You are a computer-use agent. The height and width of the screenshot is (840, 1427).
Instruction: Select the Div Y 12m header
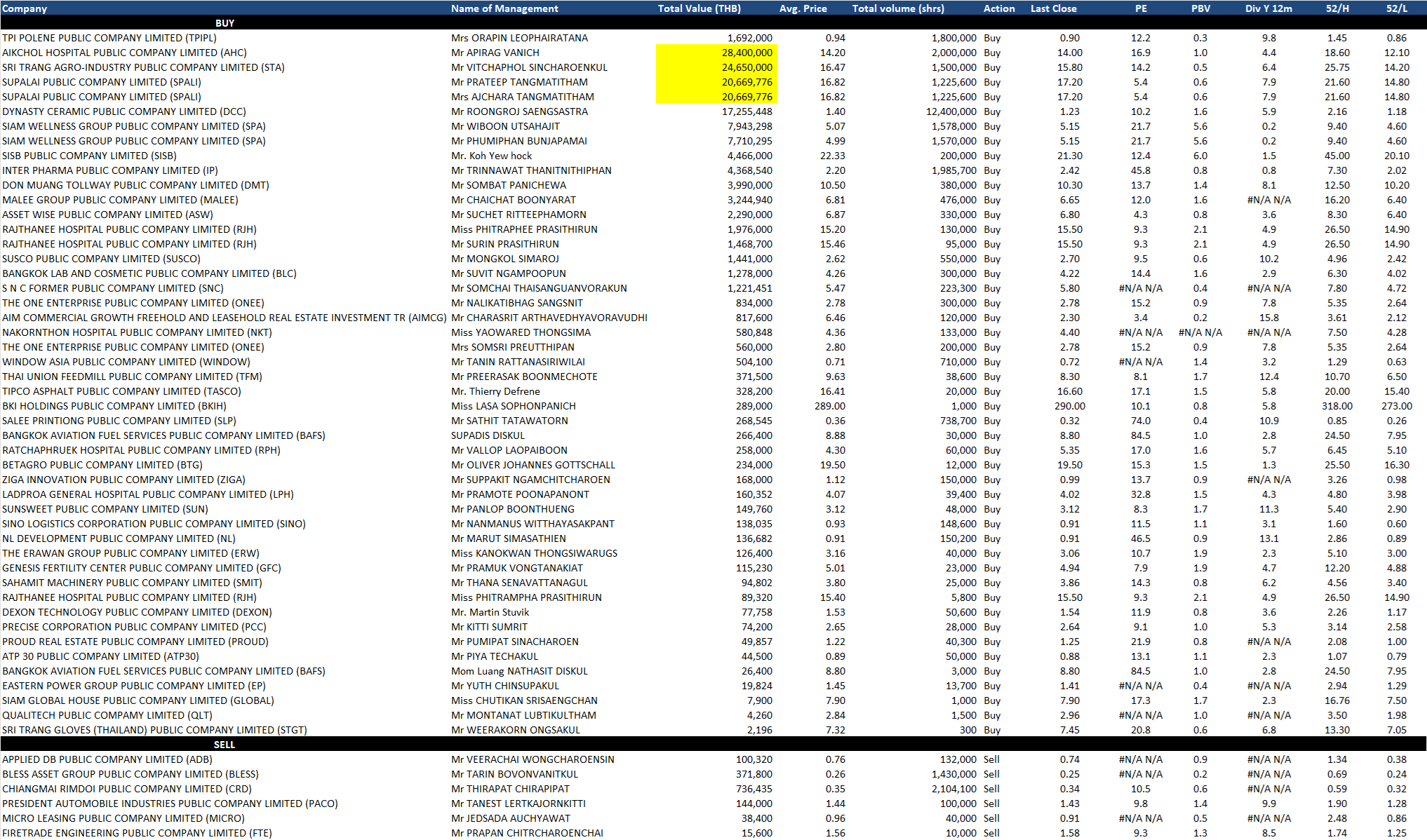1268,8
